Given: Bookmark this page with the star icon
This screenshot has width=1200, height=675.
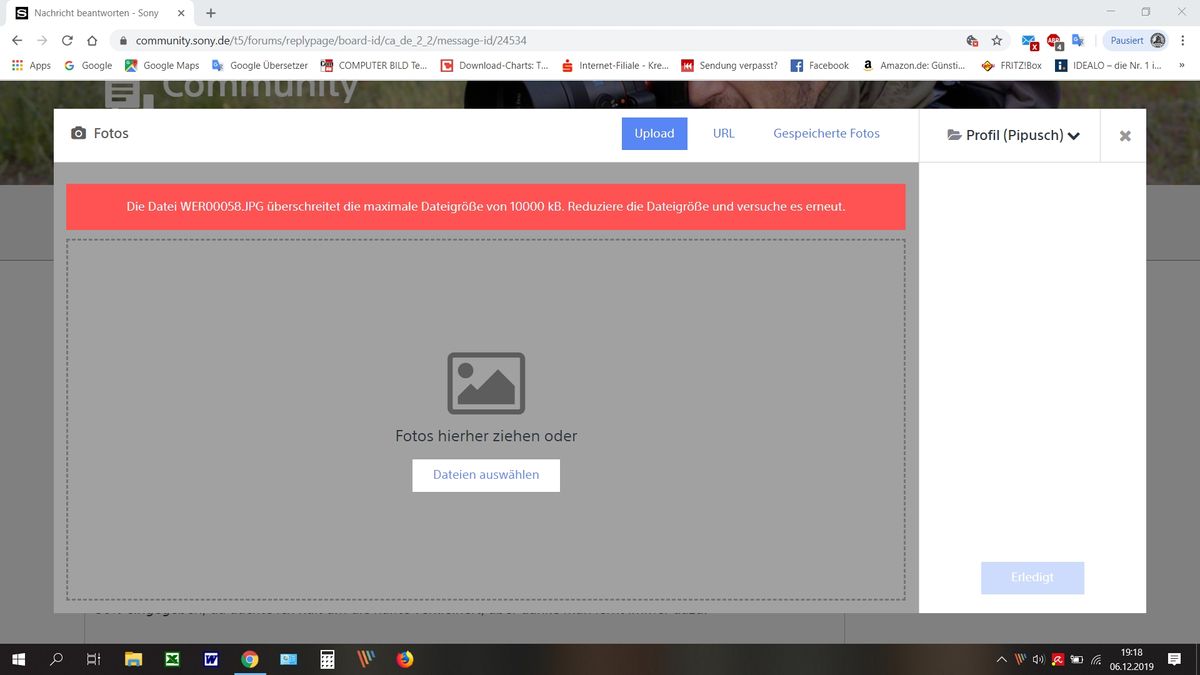Looking at the screenshot, I should click(x=997, y=41).
